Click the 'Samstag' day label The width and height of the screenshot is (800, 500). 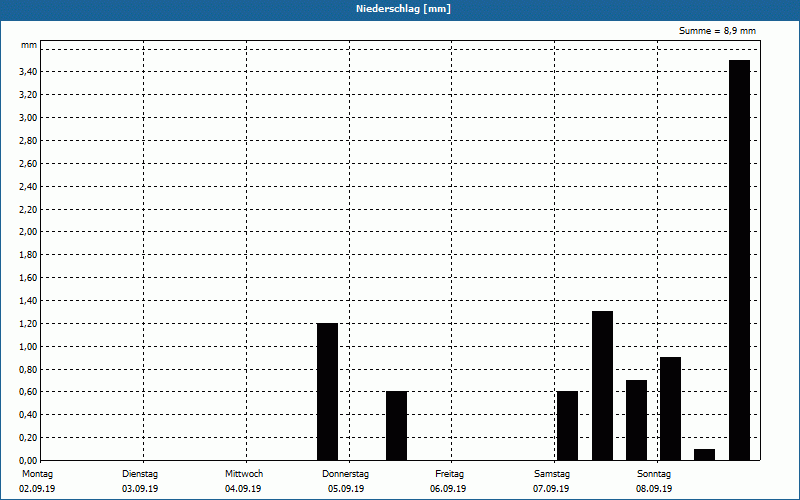552,474
